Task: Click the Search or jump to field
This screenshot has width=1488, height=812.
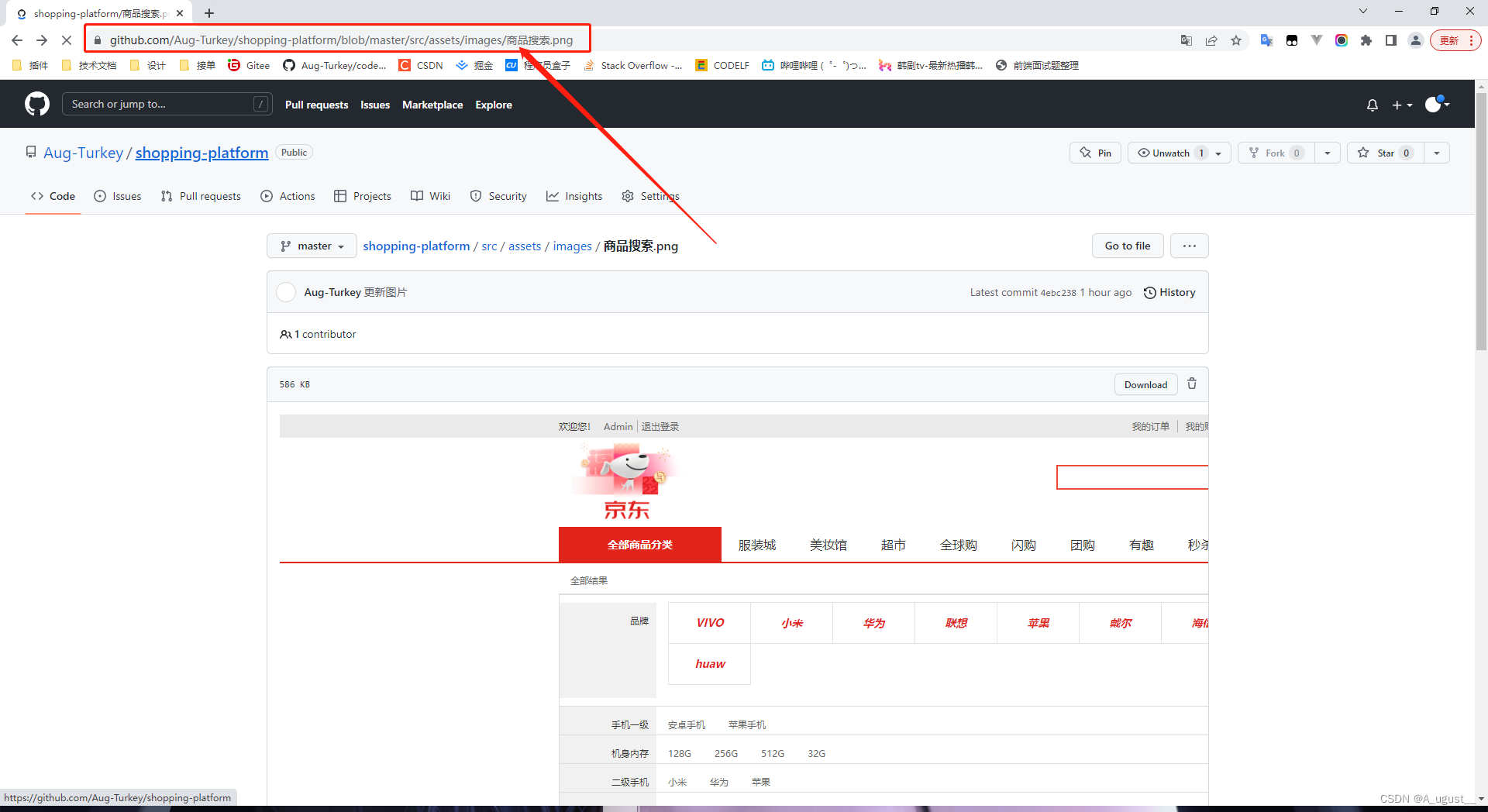Action: [x=155, y=104]
